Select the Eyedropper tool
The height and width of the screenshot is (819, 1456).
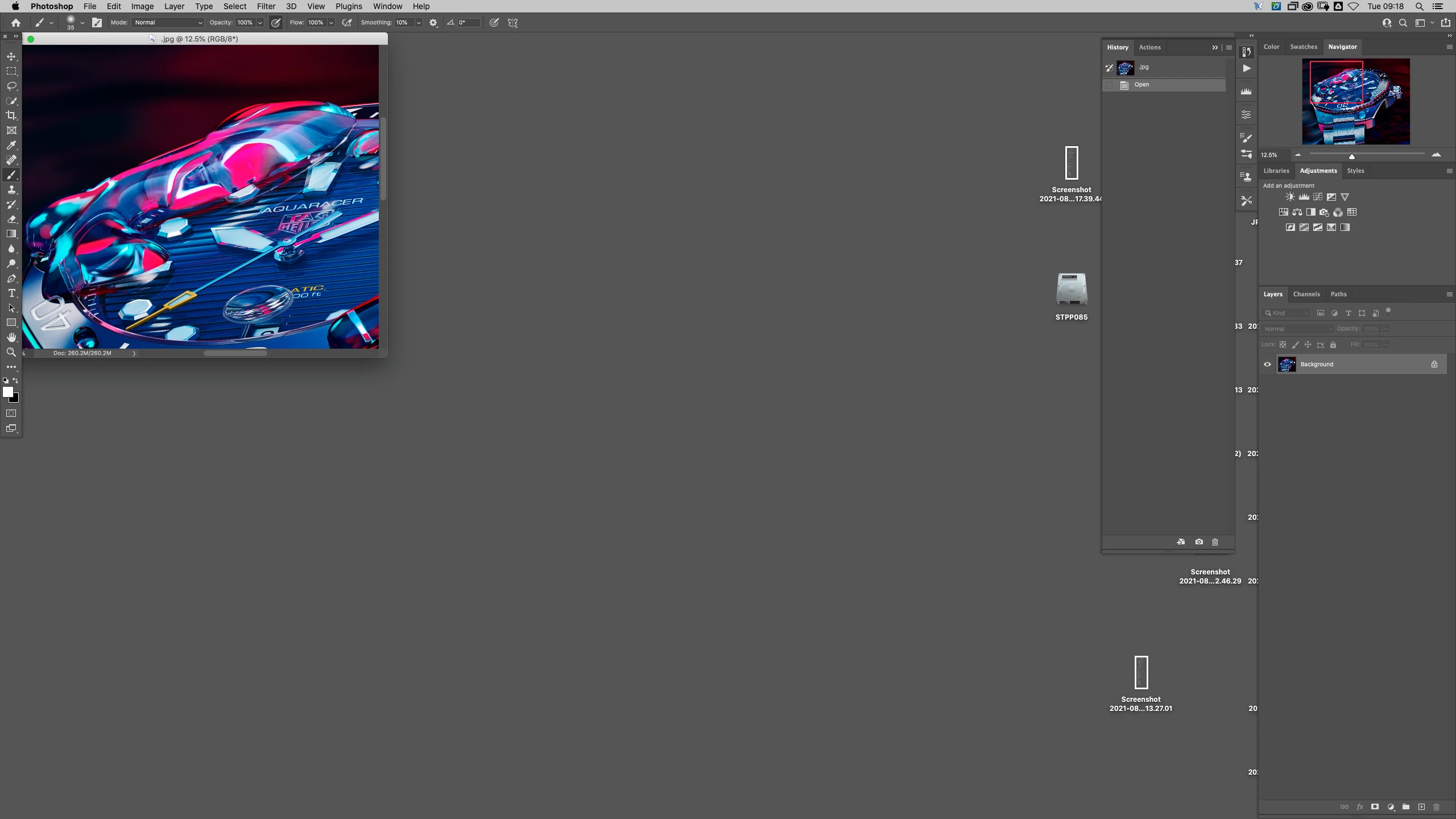pyautogui.click(x=11, y=145)
